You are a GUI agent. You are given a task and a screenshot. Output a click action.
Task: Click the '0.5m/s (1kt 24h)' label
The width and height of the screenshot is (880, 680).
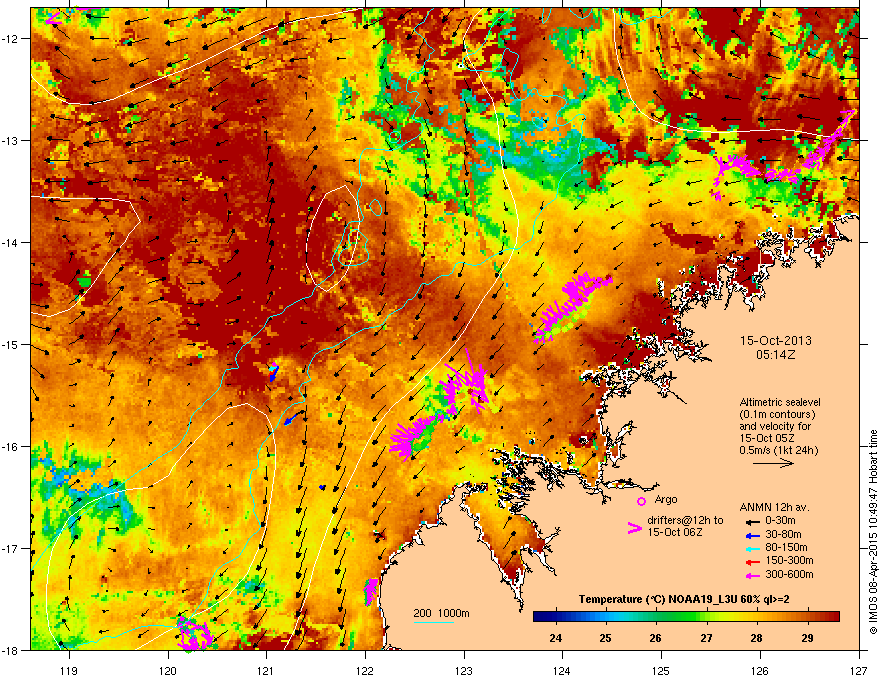coord(778,450)
